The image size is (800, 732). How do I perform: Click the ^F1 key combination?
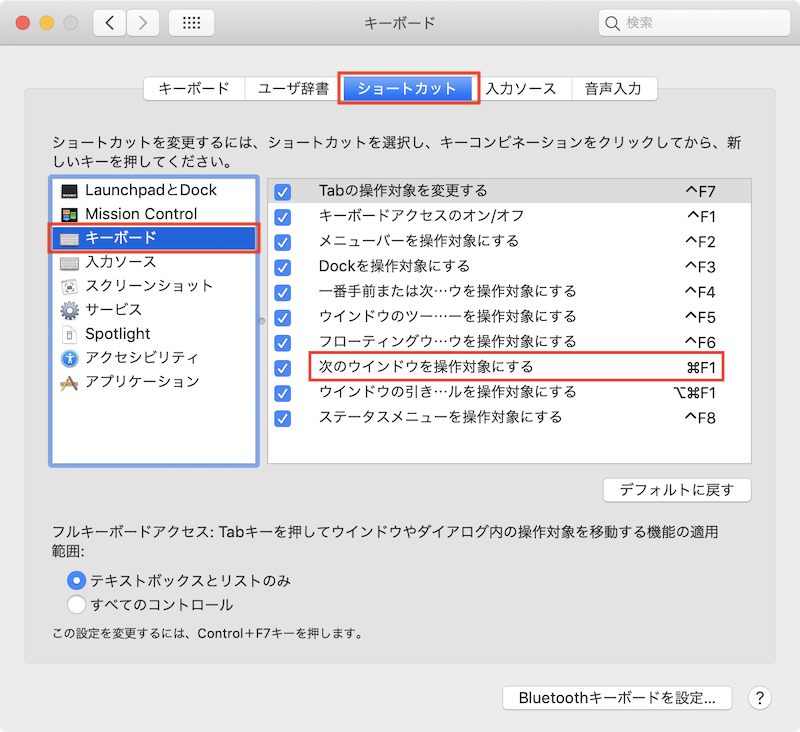pyautogui.click(x=701, y=217)
